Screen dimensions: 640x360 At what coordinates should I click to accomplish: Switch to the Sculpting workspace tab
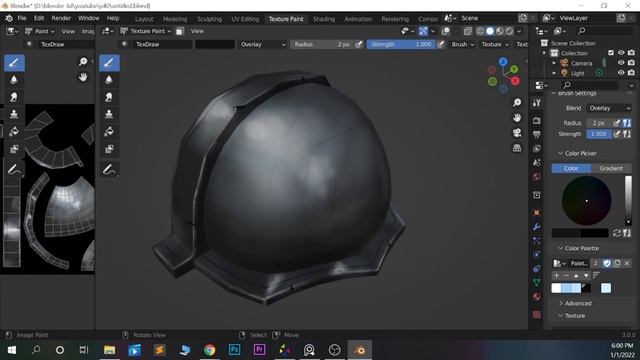click(209, 19)
